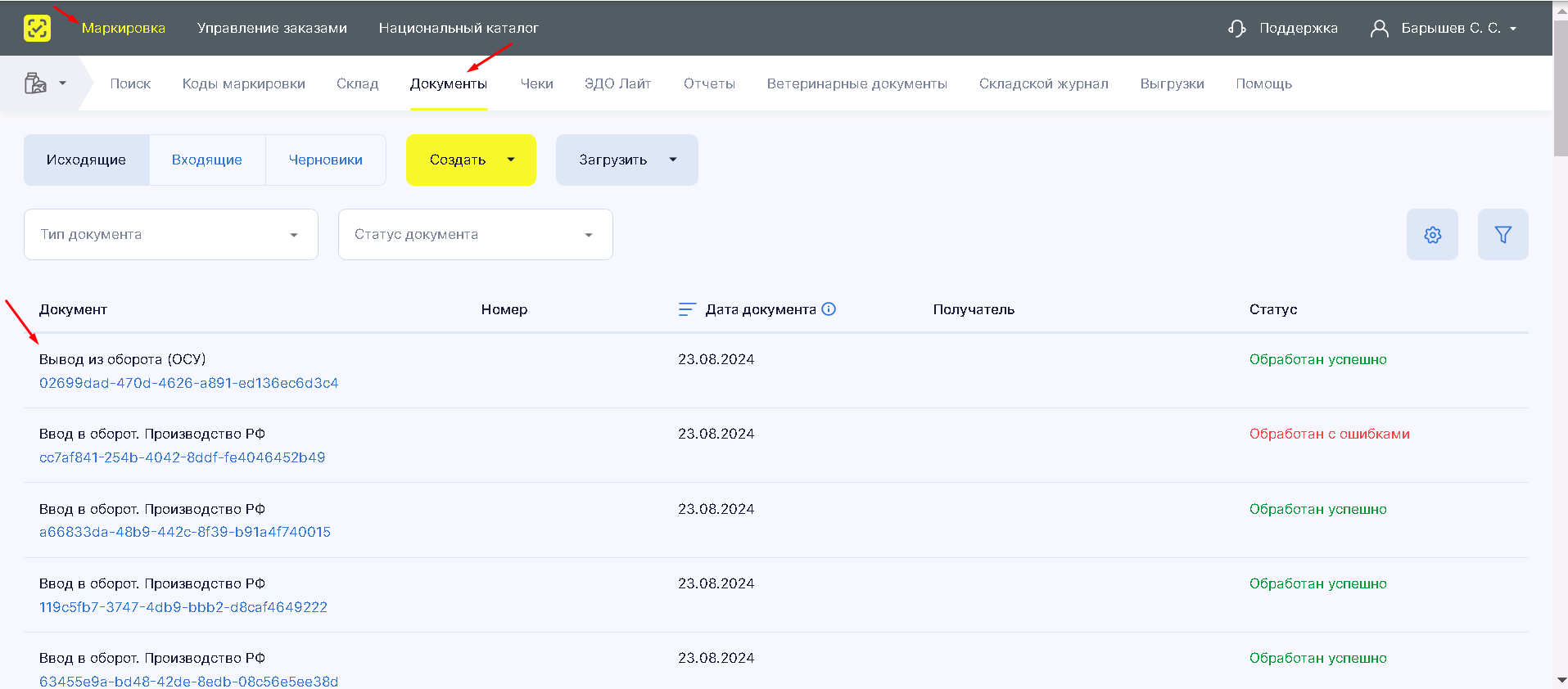Click Обработан успешно status of ОСУ document
This screenshot has width=1568, height=689.
(1318, 359)
